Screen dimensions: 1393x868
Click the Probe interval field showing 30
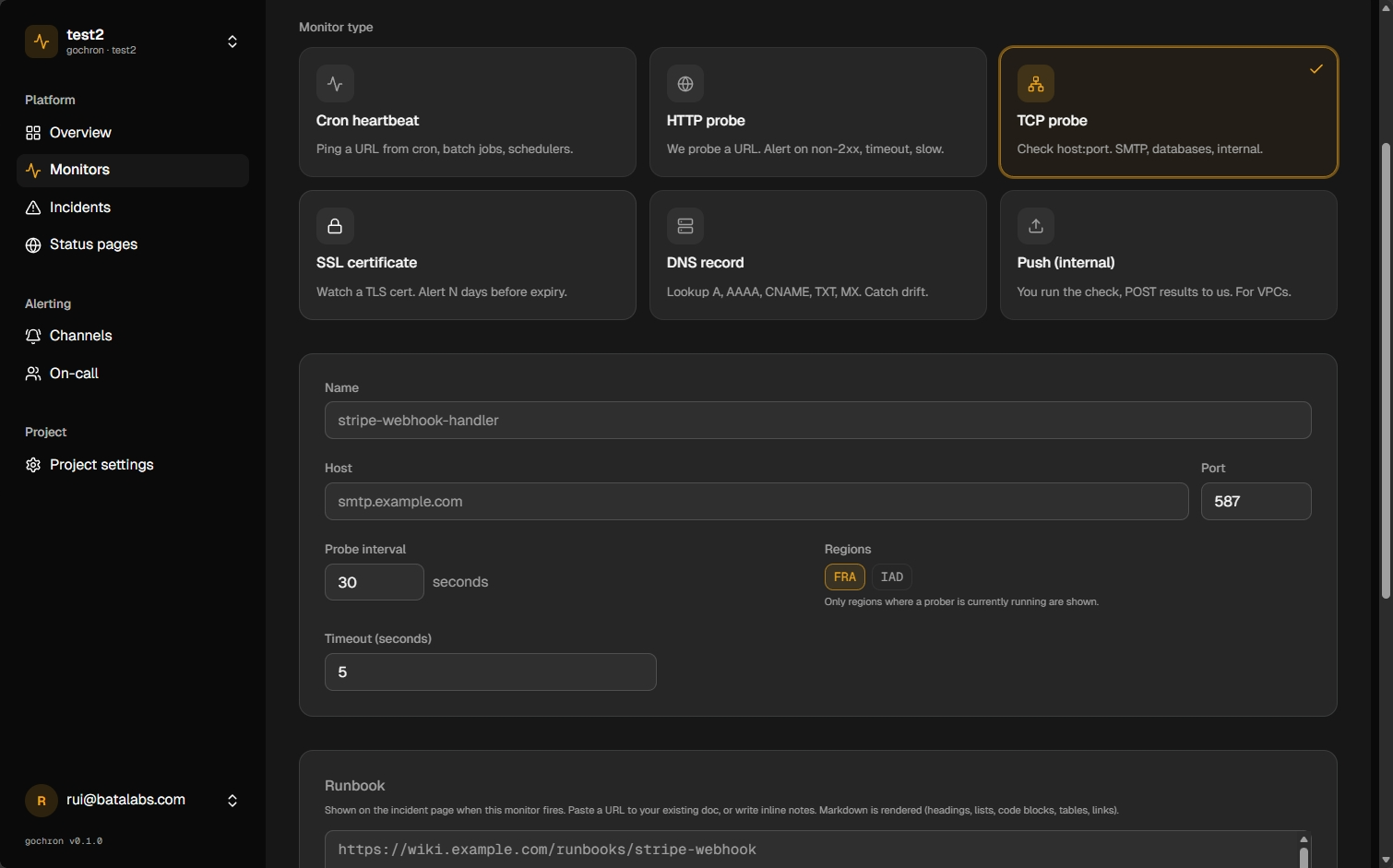click(375, 582)
